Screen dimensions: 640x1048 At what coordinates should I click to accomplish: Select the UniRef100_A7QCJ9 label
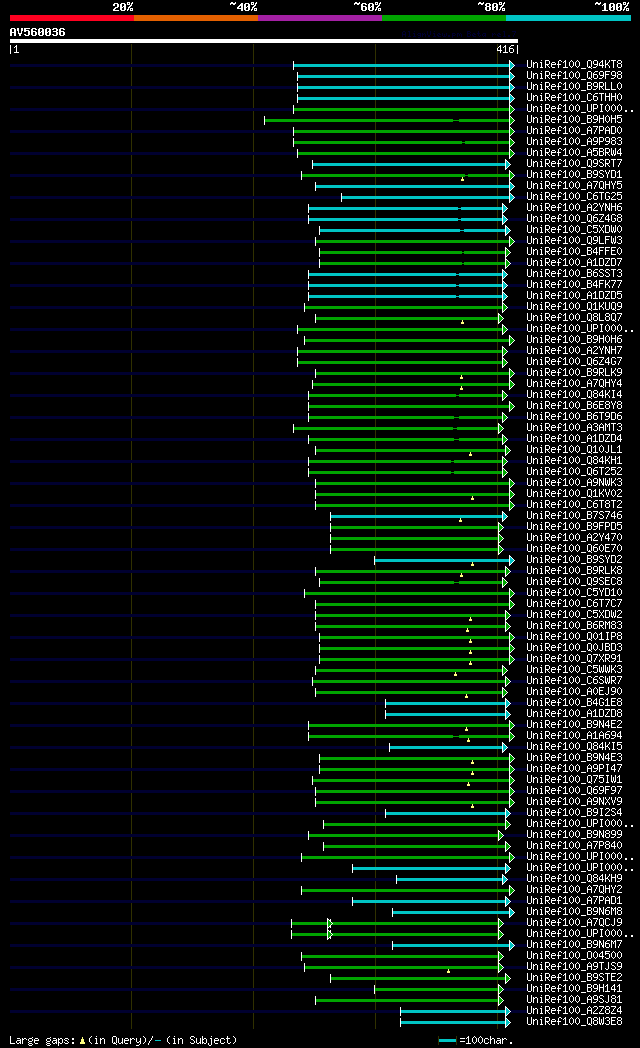574,923
